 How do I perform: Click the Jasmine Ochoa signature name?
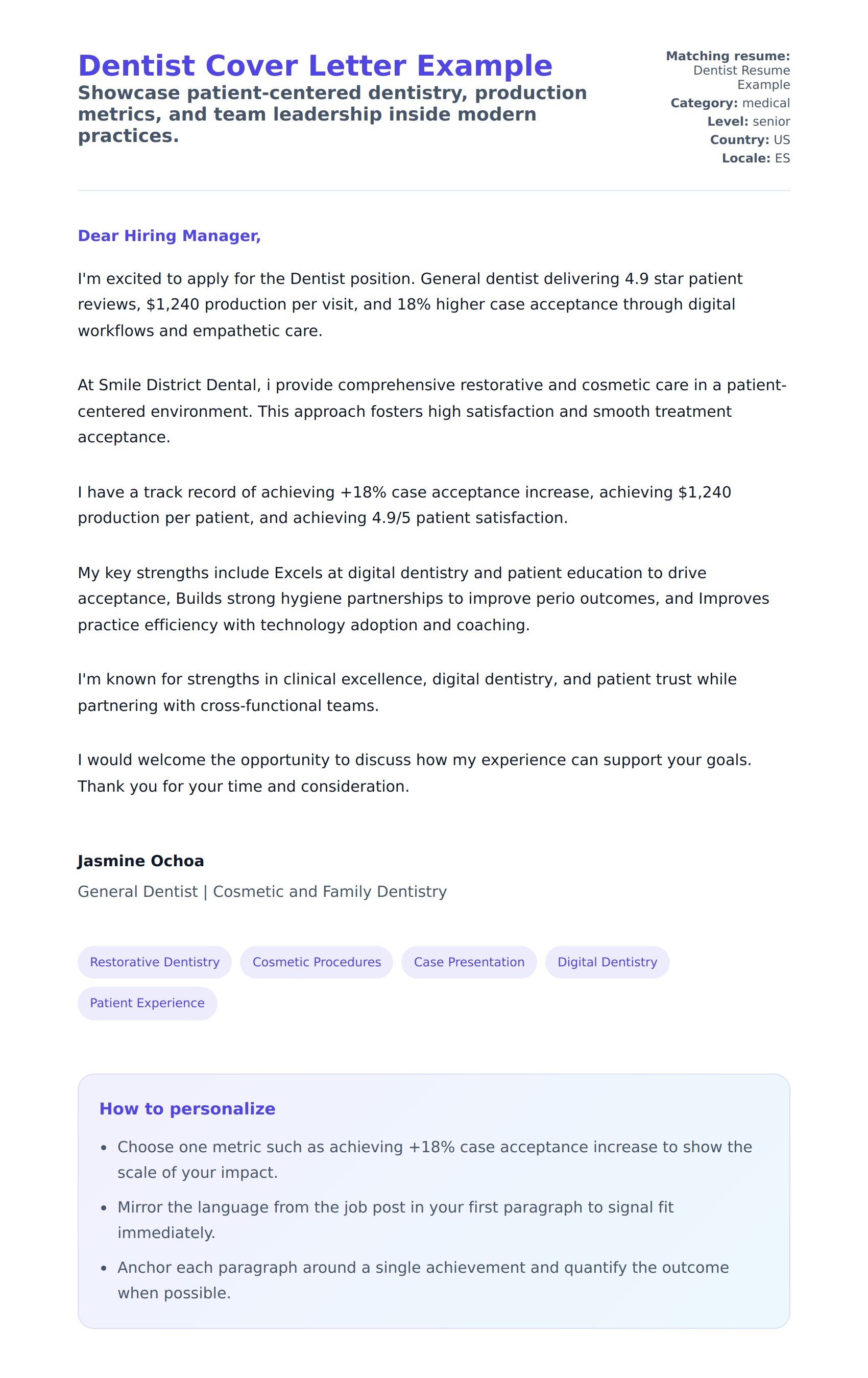pyautogui.click(x=141, y=861)
